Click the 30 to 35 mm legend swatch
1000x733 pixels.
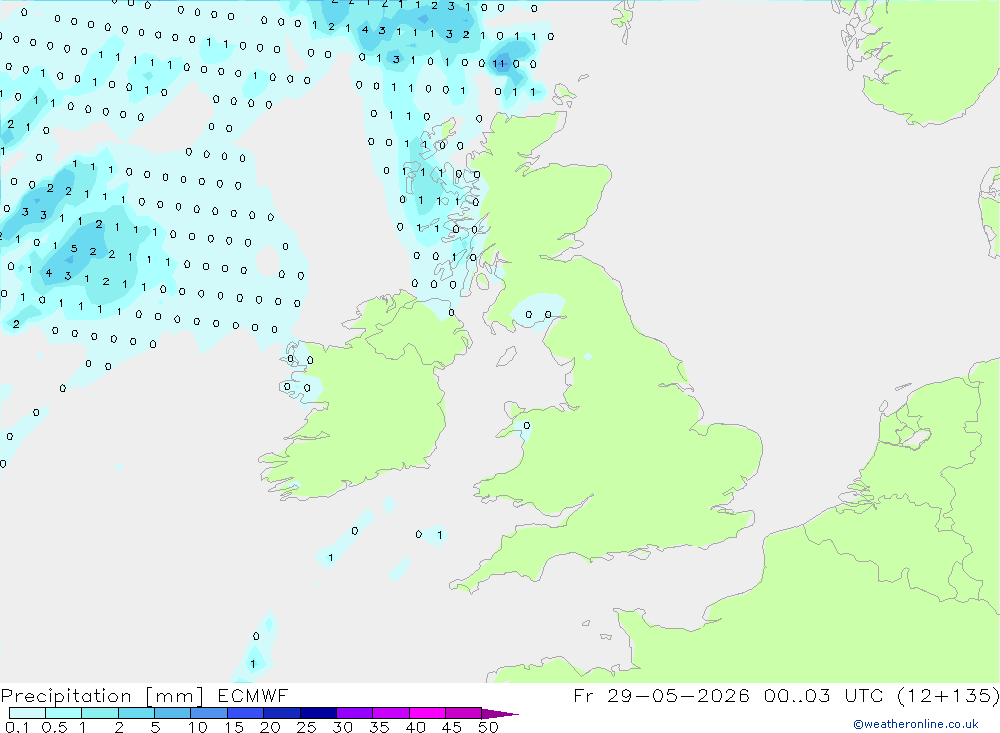pos(354,713)
